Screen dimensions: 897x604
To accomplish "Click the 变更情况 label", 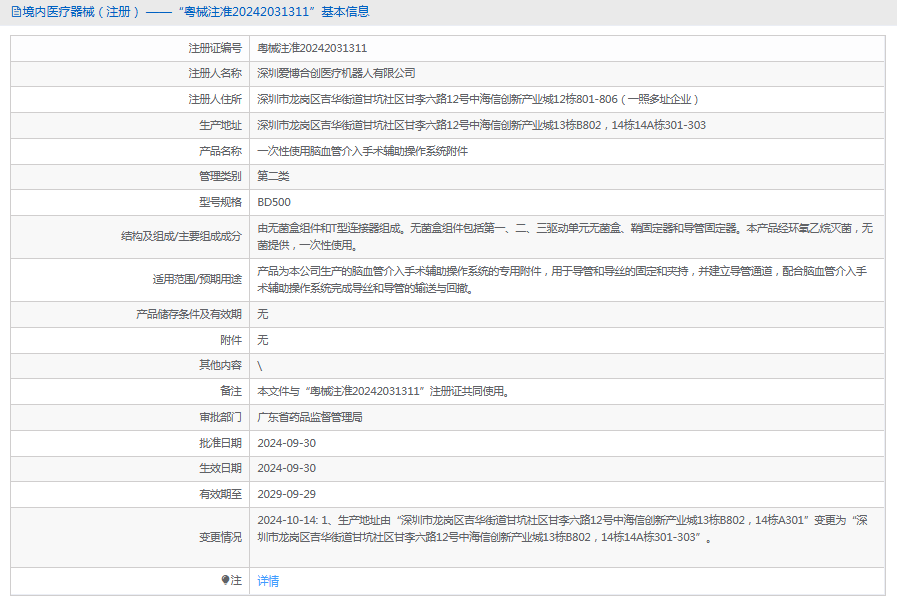I will click(220, 537).
